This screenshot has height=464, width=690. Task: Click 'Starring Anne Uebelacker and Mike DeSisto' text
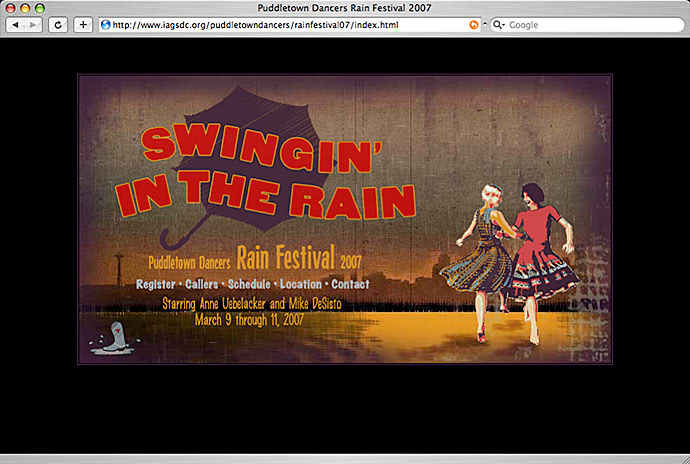click(x=252, y=303)
